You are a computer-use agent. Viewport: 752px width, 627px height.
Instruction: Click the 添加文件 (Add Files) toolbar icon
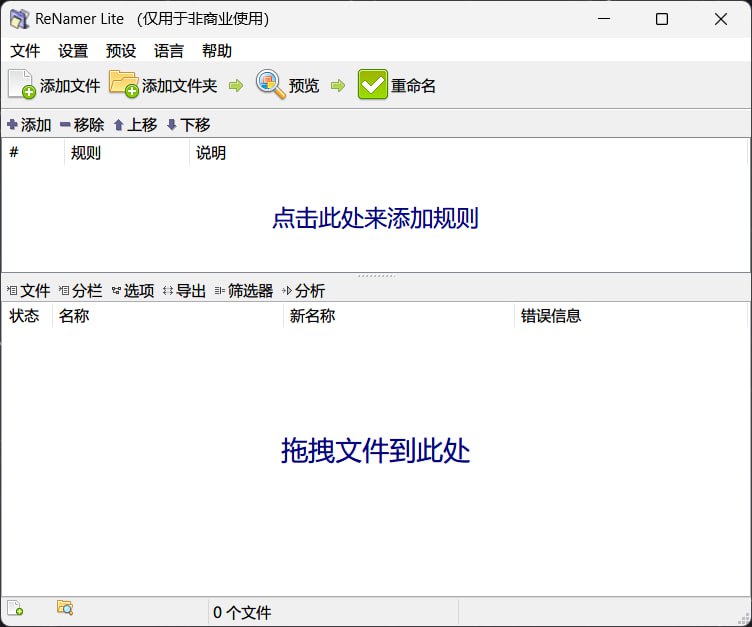click(22, 85)
